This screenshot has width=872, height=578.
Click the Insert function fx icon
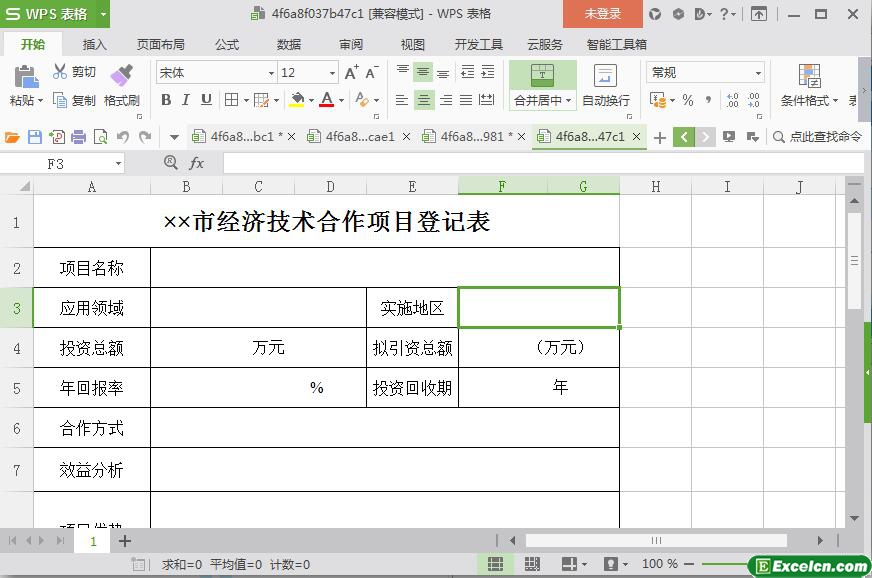point(196,163)
